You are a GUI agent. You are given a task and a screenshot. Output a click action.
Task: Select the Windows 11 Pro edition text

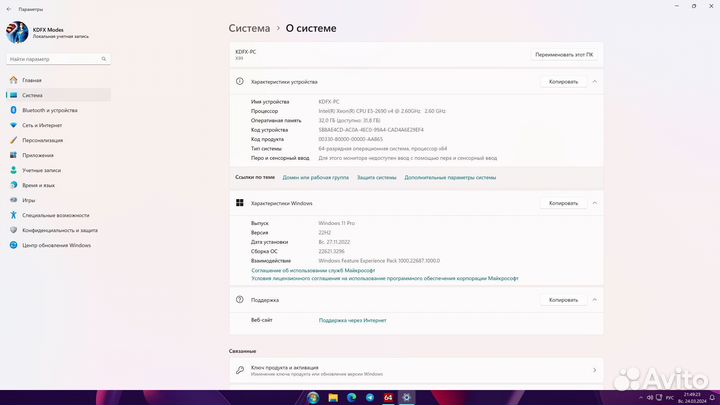[337, 223]
